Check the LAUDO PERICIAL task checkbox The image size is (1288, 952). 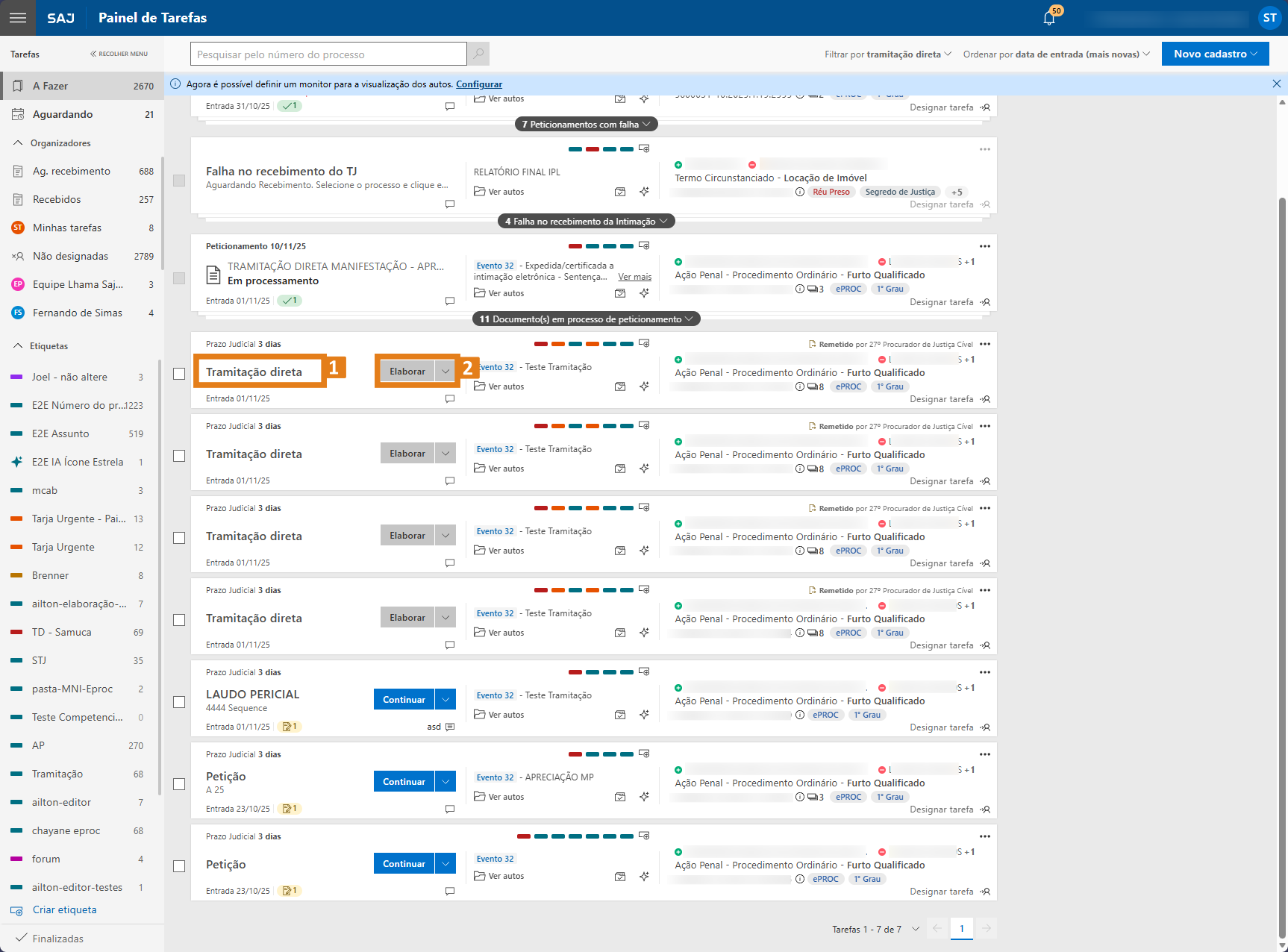click(179, 702)
